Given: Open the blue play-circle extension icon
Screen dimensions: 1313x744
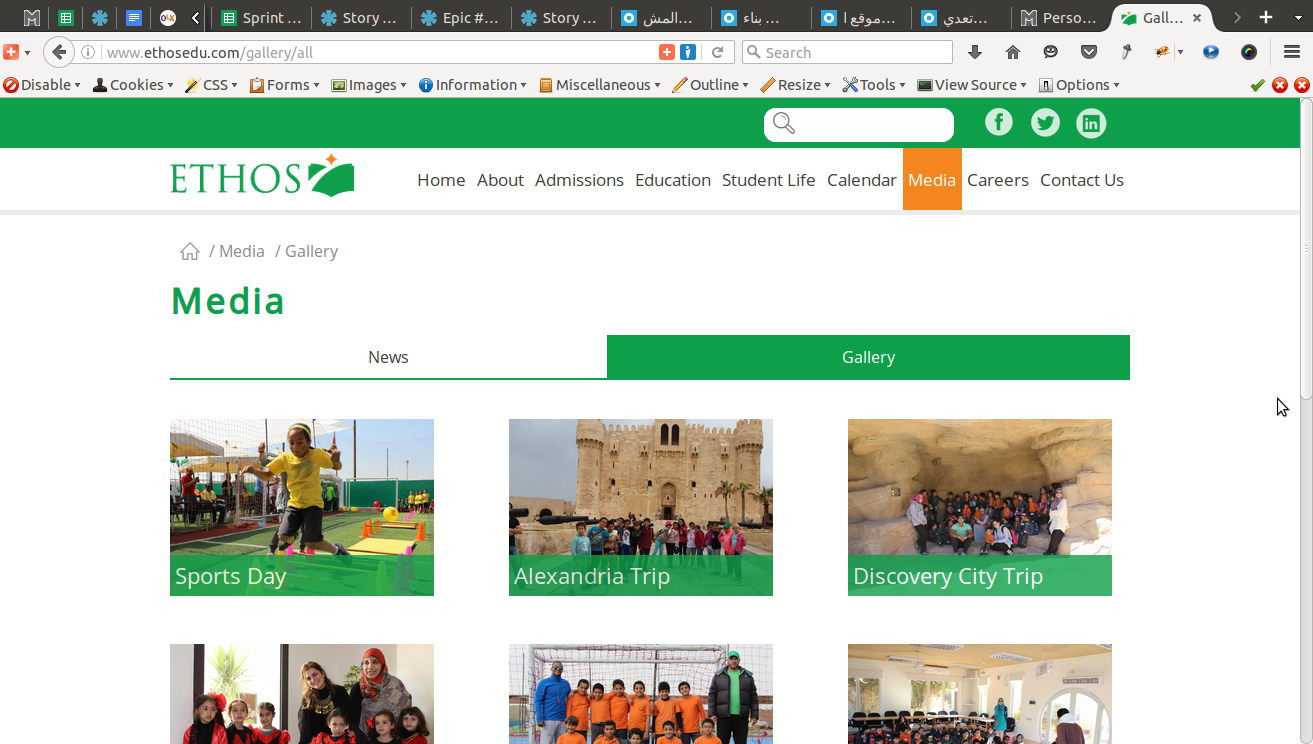Looking at the screenshot, I should point(1211,52).
